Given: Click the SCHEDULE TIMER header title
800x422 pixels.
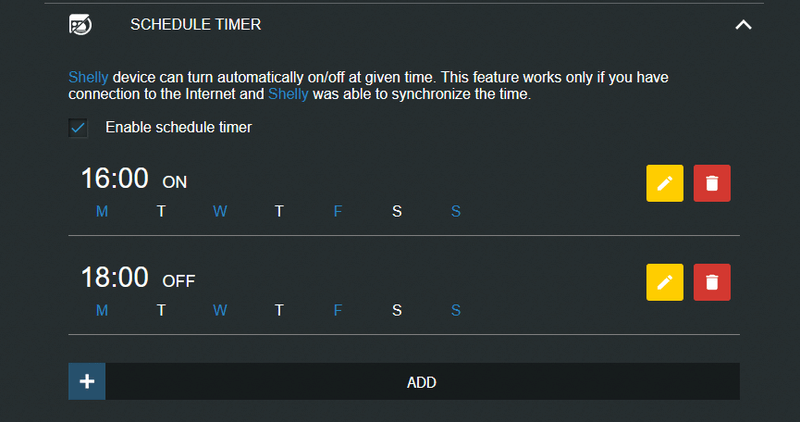Looking at the screenshot, I should pos(196,25).
